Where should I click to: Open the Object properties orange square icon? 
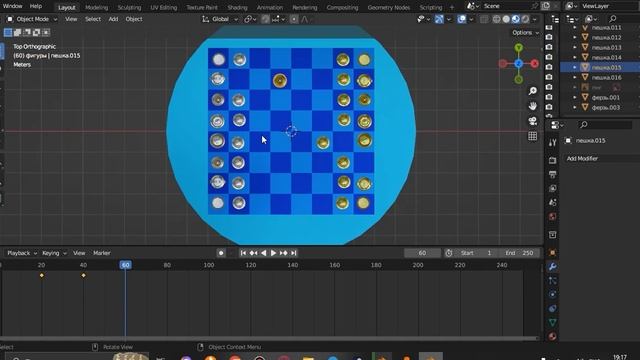pyautogui.click(x=552, y=253)
